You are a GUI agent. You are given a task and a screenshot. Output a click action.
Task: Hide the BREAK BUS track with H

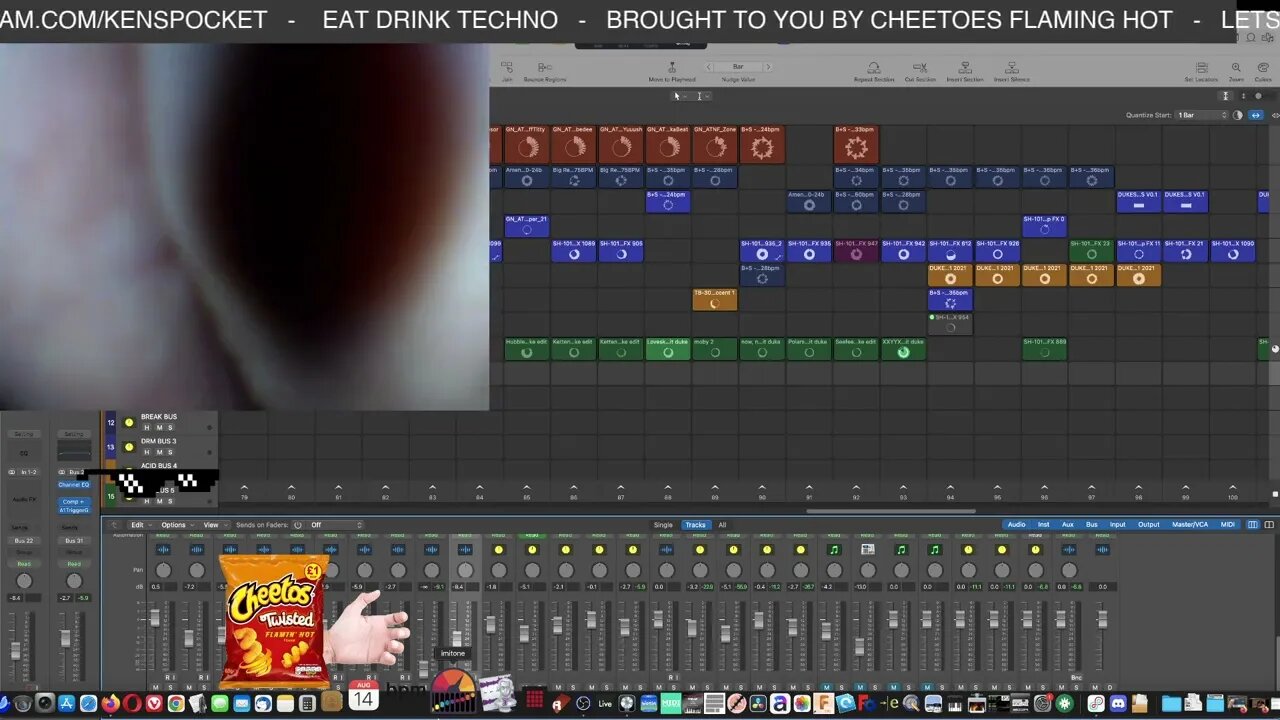pyautogui.click(x=147, y=427)
